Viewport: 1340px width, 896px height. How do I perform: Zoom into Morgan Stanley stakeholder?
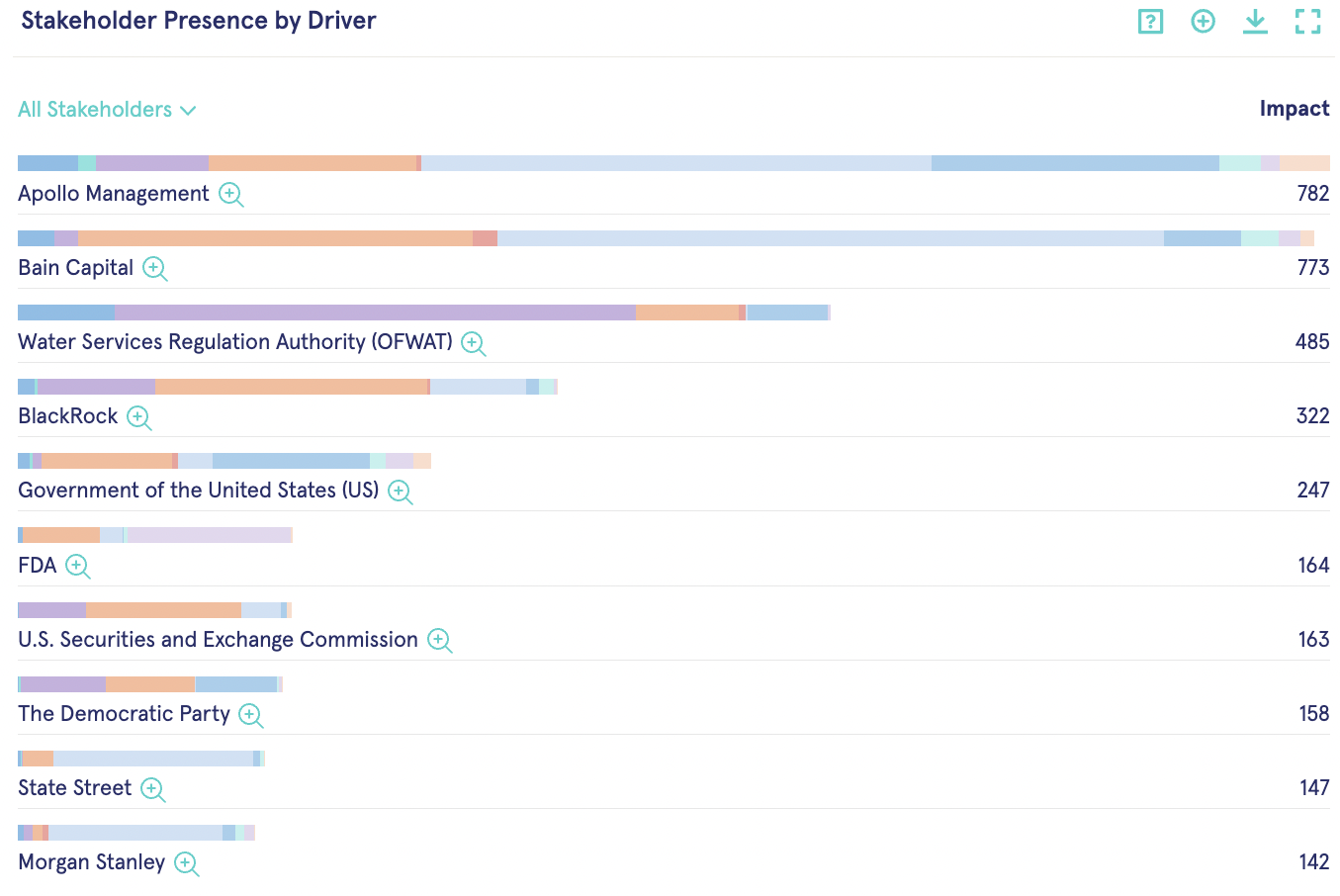coord(186,863)
